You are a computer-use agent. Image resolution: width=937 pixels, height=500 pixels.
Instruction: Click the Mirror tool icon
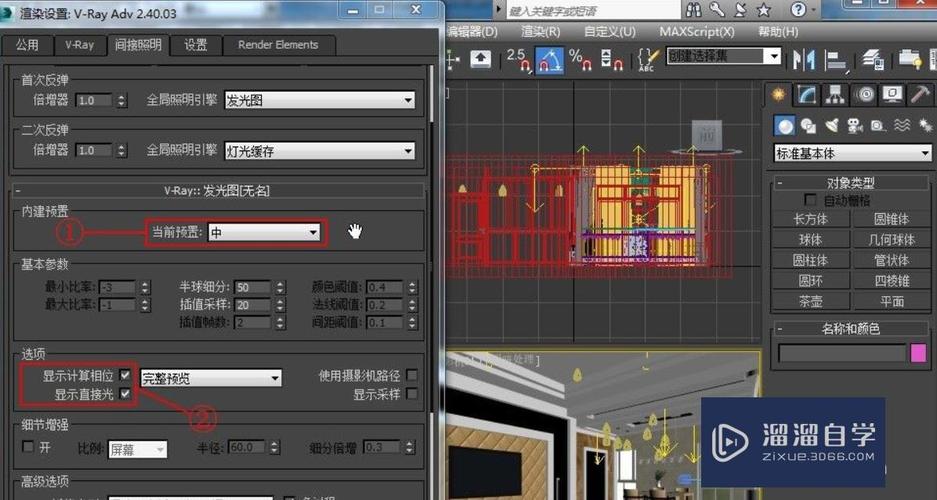coord(804,59)
